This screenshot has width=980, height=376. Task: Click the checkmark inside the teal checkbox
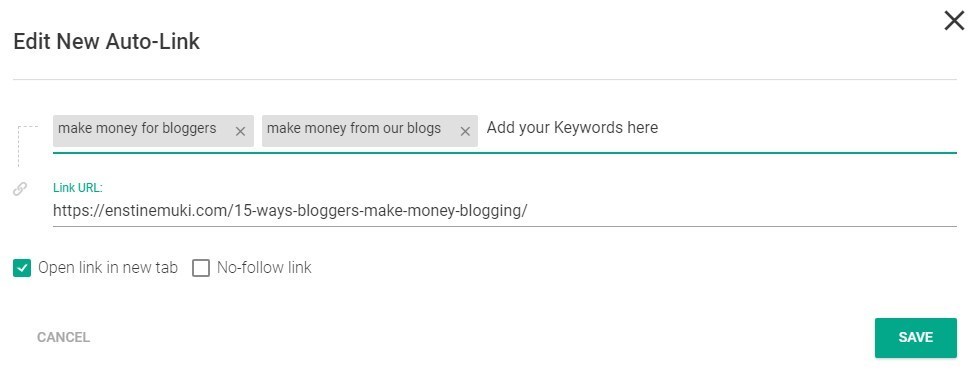22,269
